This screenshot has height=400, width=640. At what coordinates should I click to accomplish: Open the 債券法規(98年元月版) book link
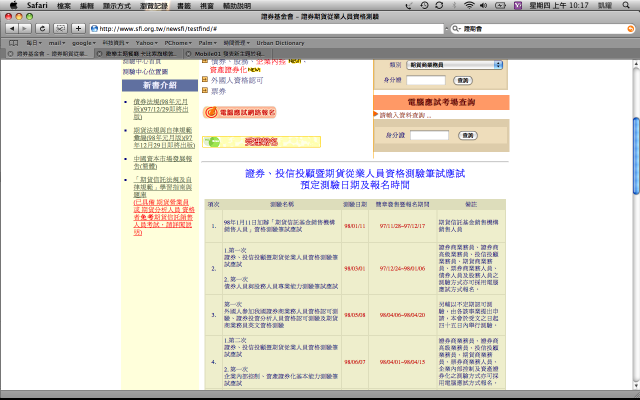161,109
